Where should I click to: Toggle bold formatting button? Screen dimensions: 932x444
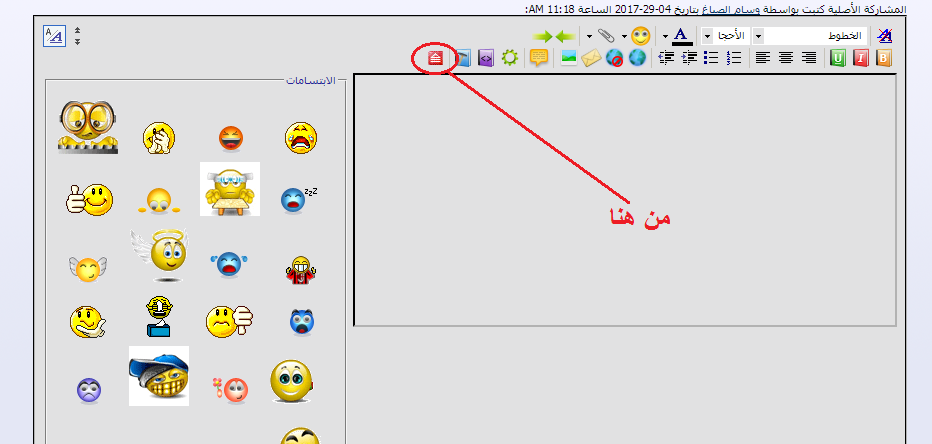884,58
